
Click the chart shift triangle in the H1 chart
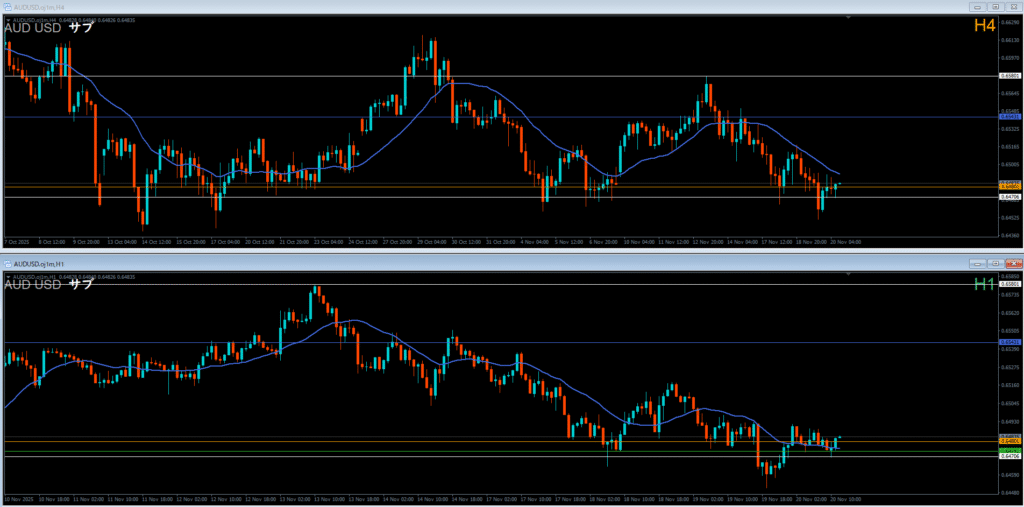(x=848, y=274)
